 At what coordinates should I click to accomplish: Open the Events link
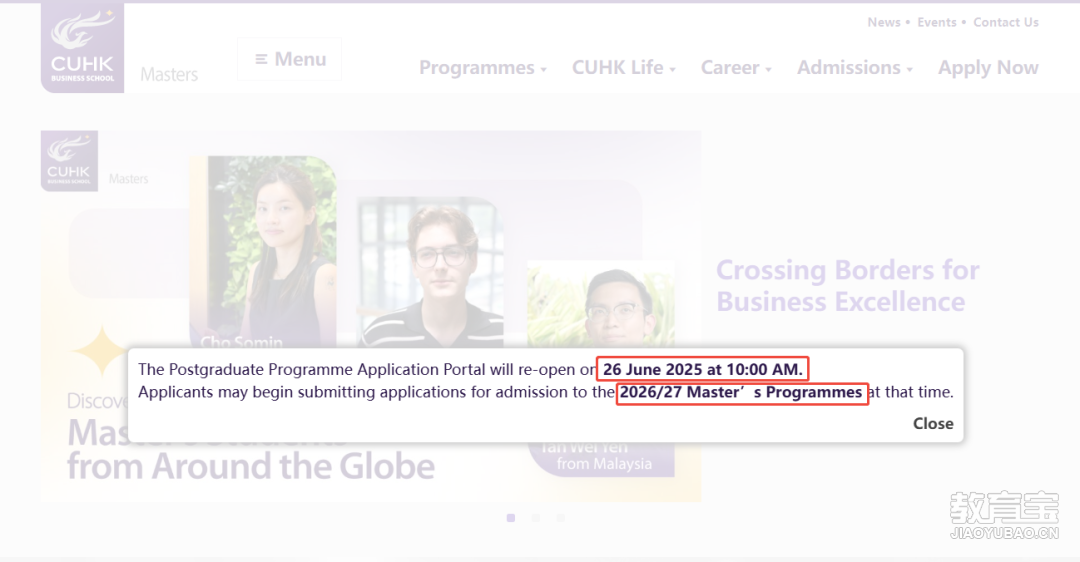936,22
